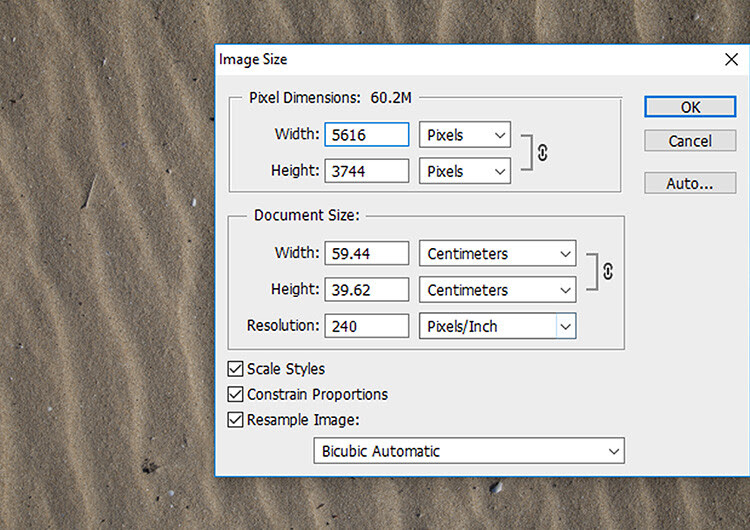Viewport: 750px width, 530px height.
Task: Disable the Resample Image checkbox
Action: tap(235, 420)
